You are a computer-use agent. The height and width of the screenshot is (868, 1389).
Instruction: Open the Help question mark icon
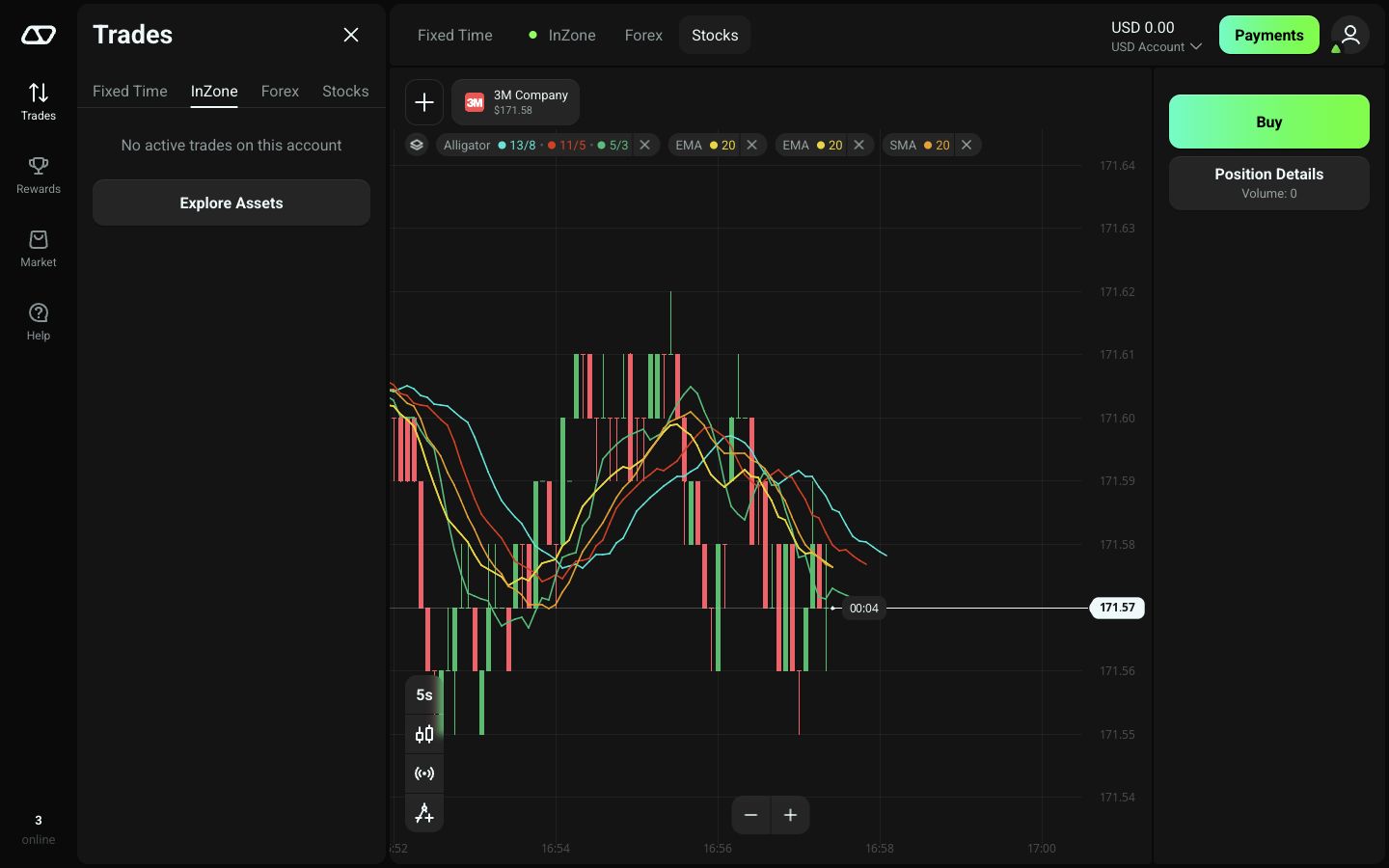[x=39, y=312]
